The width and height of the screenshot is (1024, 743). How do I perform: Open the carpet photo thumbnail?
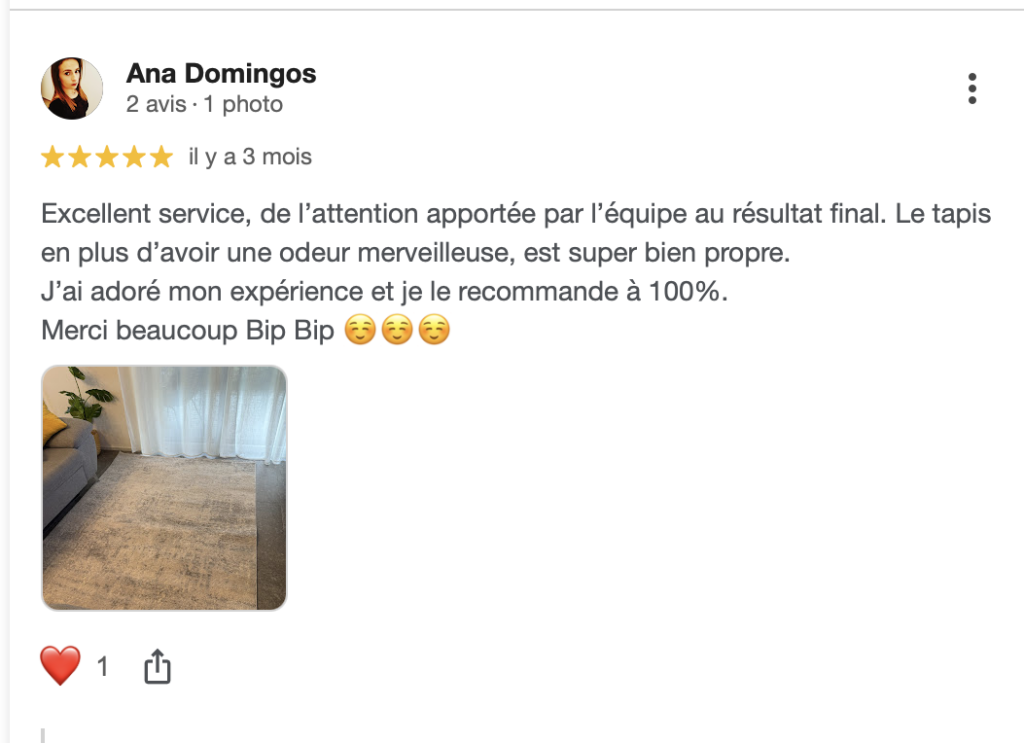(x=164, y=488)
